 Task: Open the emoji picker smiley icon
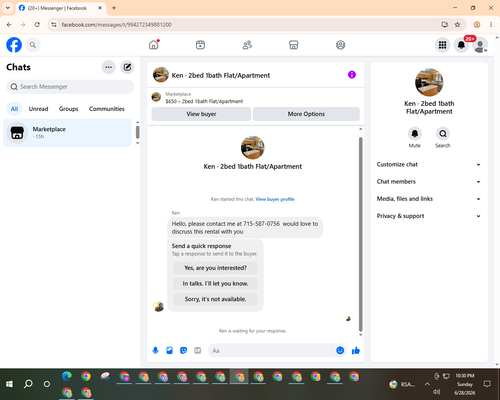pos(340,350)
